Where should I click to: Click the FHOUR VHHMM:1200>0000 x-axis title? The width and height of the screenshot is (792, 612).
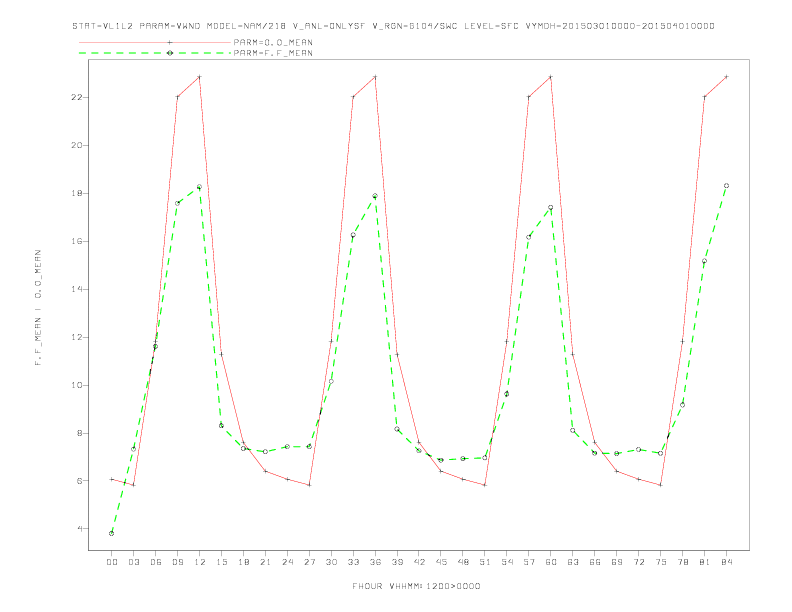(x=416, y=586)
